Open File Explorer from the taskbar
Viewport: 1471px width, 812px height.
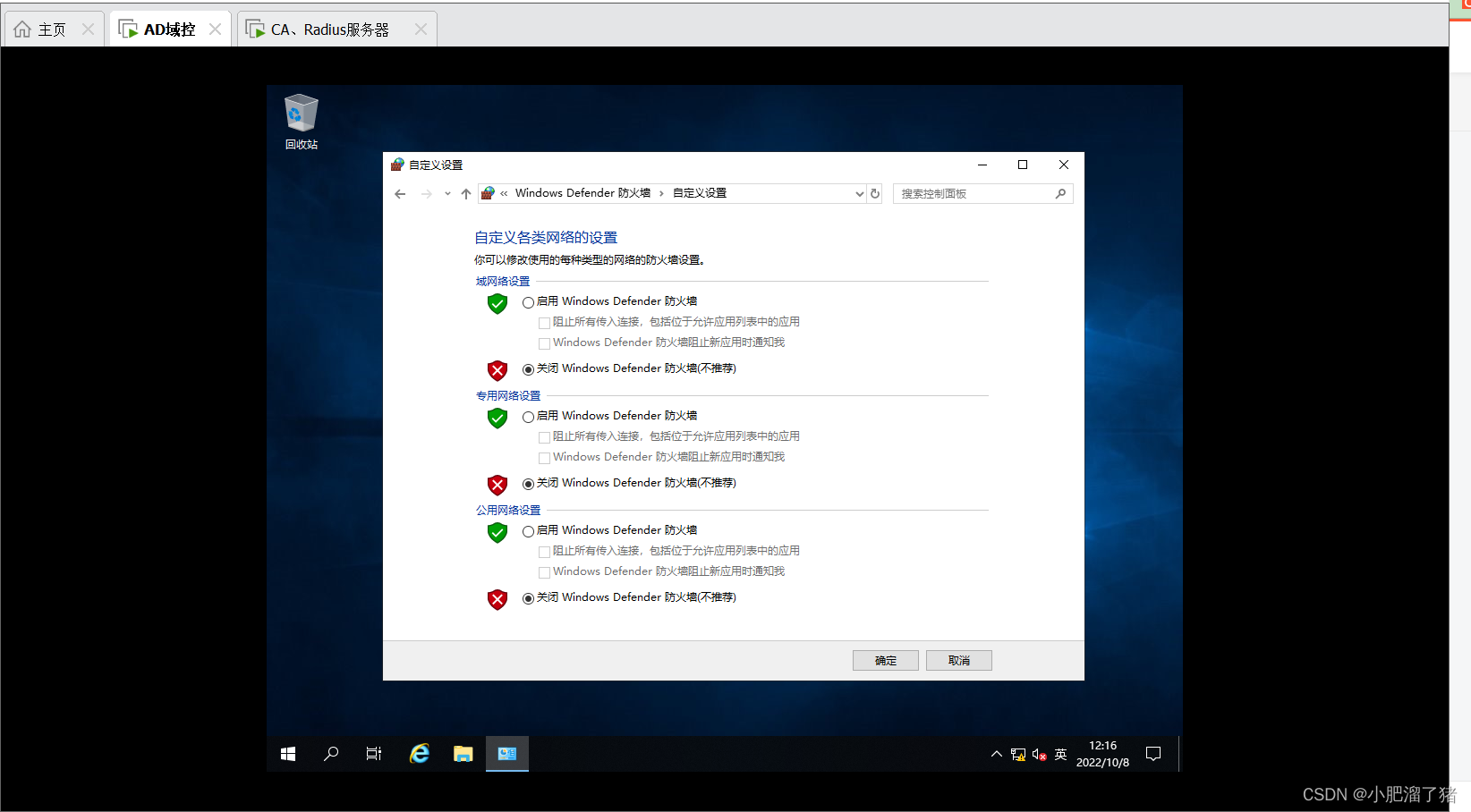pyautogui.click(x=463, y=754)
